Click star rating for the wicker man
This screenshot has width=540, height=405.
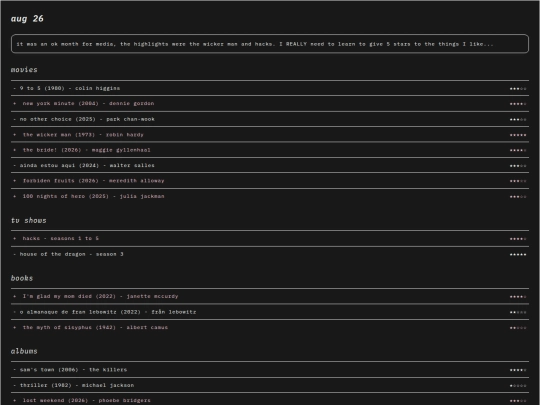[518, 135]
